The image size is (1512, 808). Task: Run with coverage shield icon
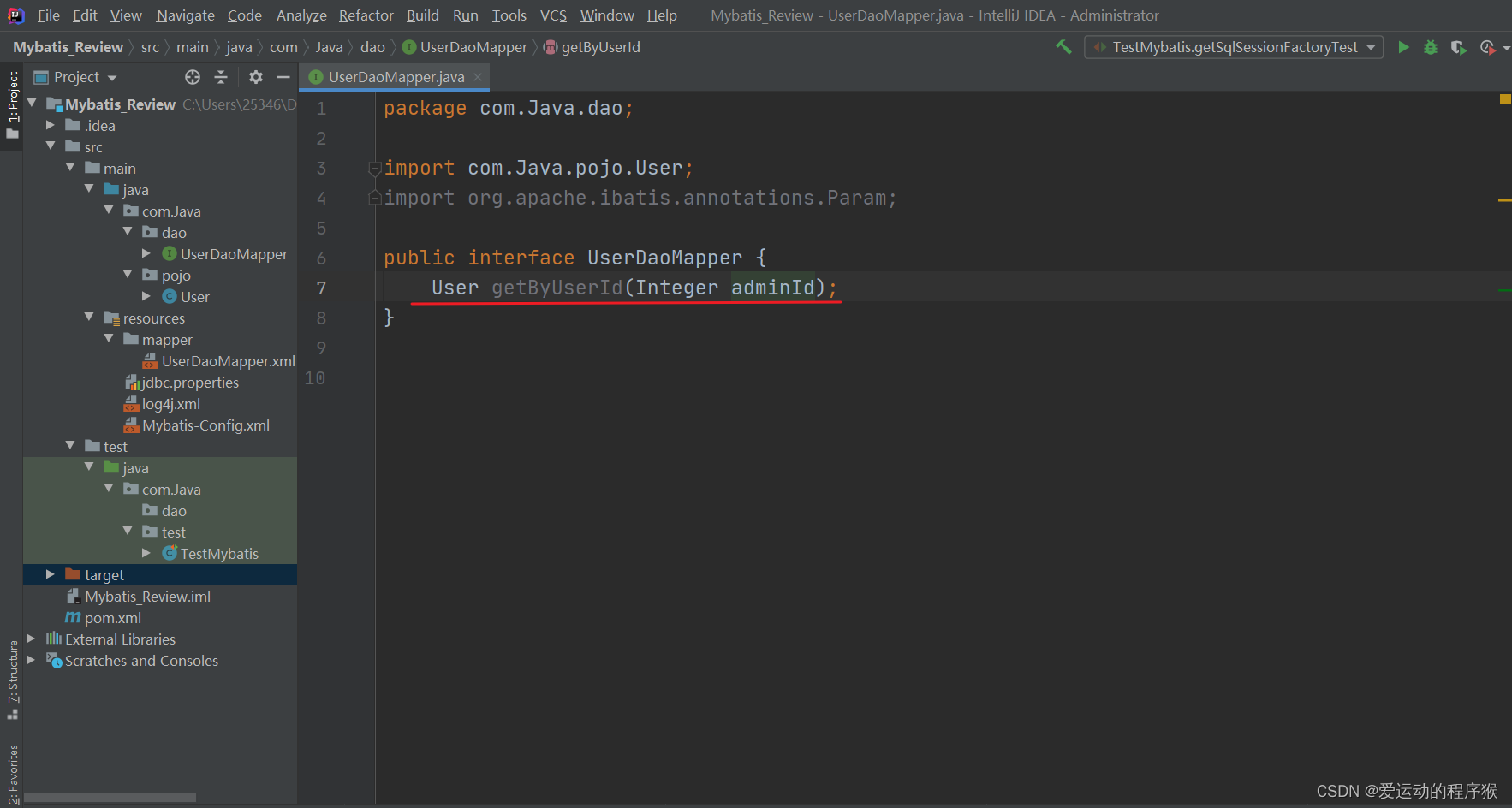[1458, 47]
